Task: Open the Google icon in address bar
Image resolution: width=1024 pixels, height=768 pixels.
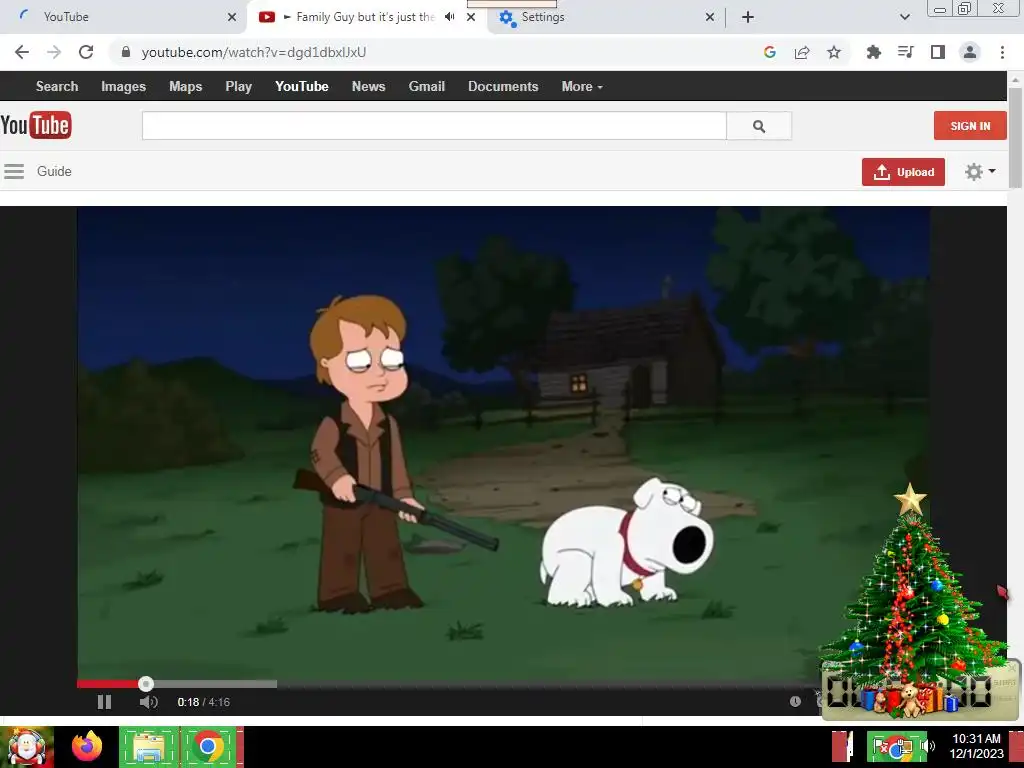Action: [x=769, y=52]
